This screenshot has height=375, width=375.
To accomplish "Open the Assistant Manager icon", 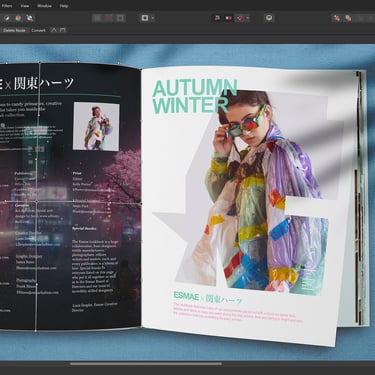I will 269,18.
